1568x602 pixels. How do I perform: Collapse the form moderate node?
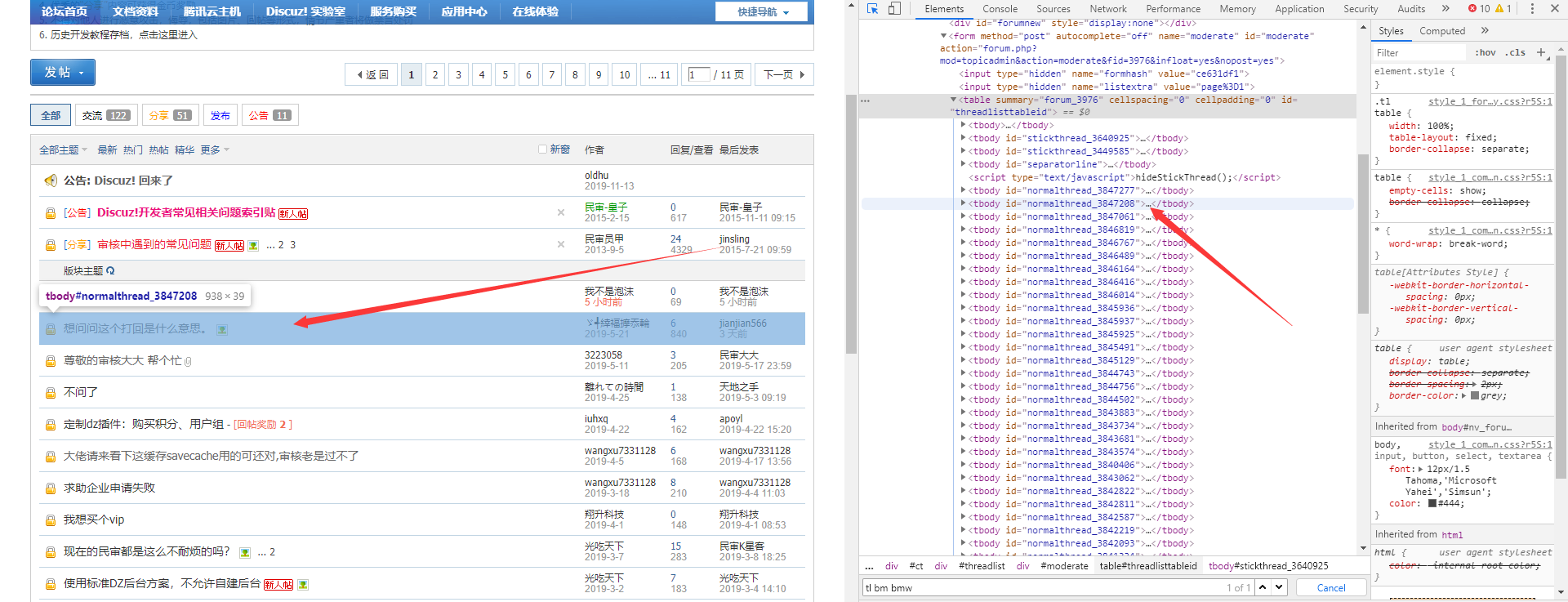pos(943,36)
